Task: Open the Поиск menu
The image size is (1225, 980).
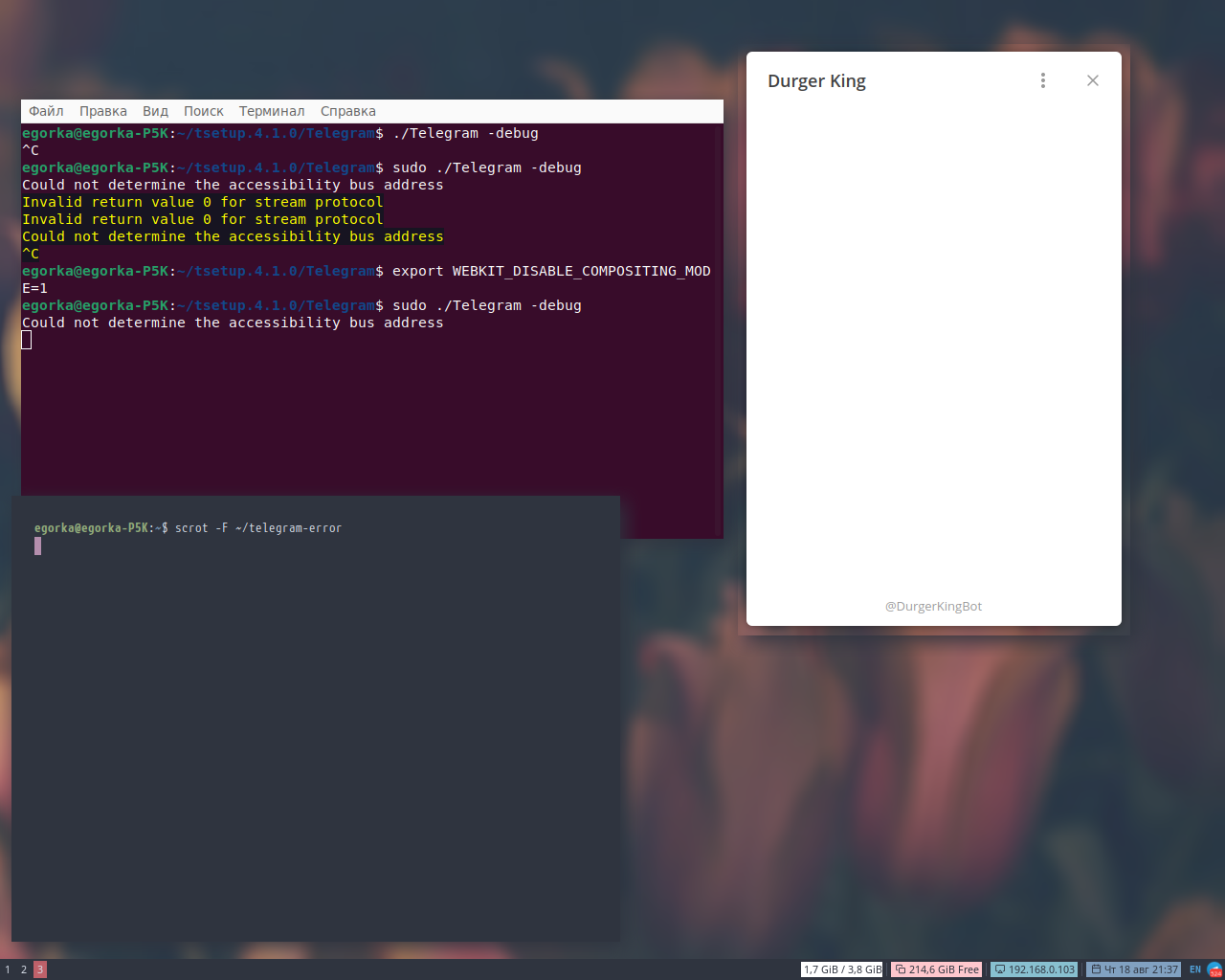Action: click(x=204, y=111)
